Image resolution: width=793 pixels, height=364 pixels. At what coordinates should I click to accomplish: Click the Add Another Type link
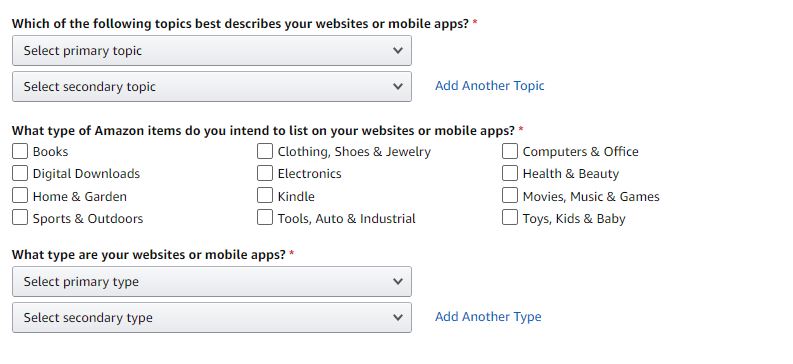point(488,317)
